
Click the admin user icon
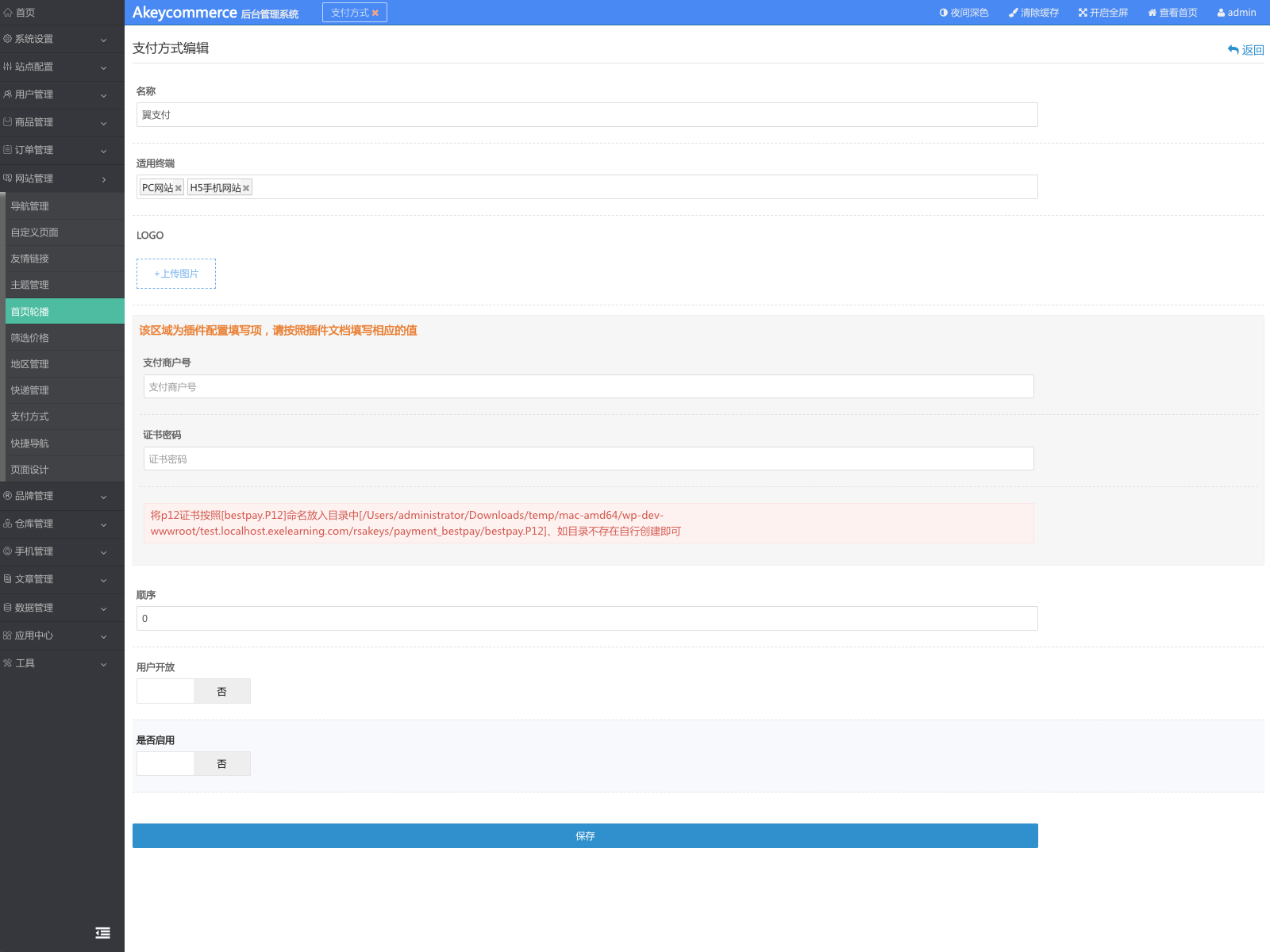1221,13
